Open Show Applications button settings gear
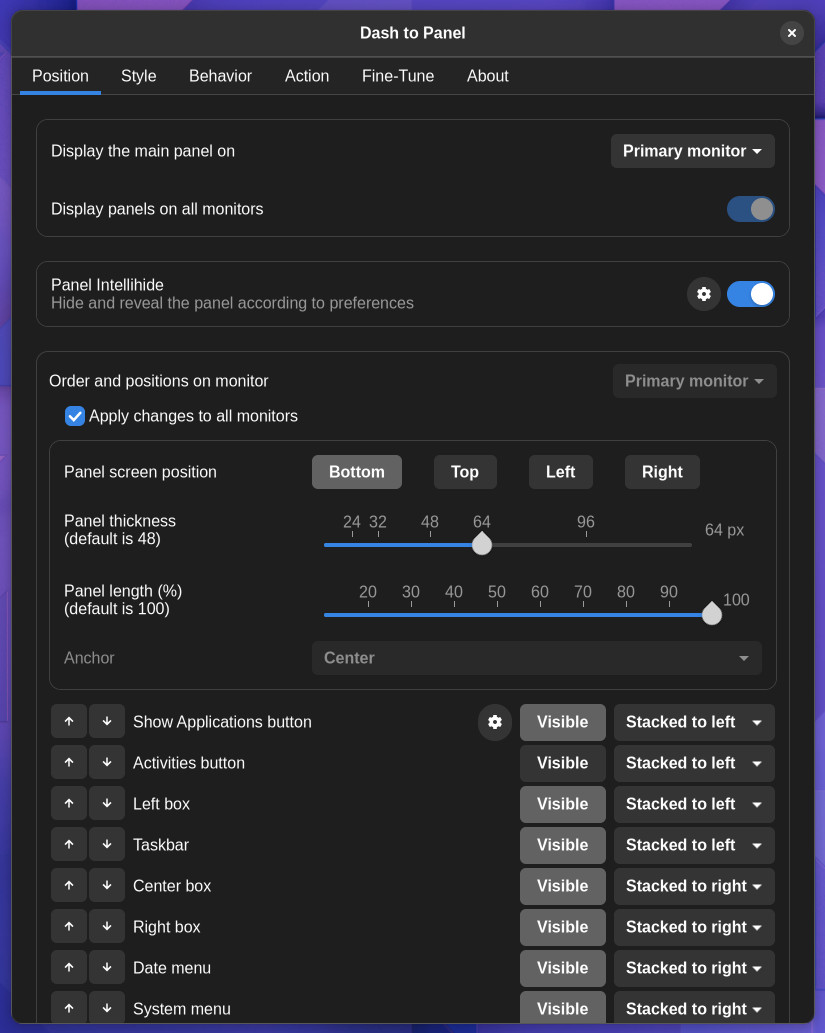The width and height of the screenshot is (825, 1033). [x=495, y=722]
